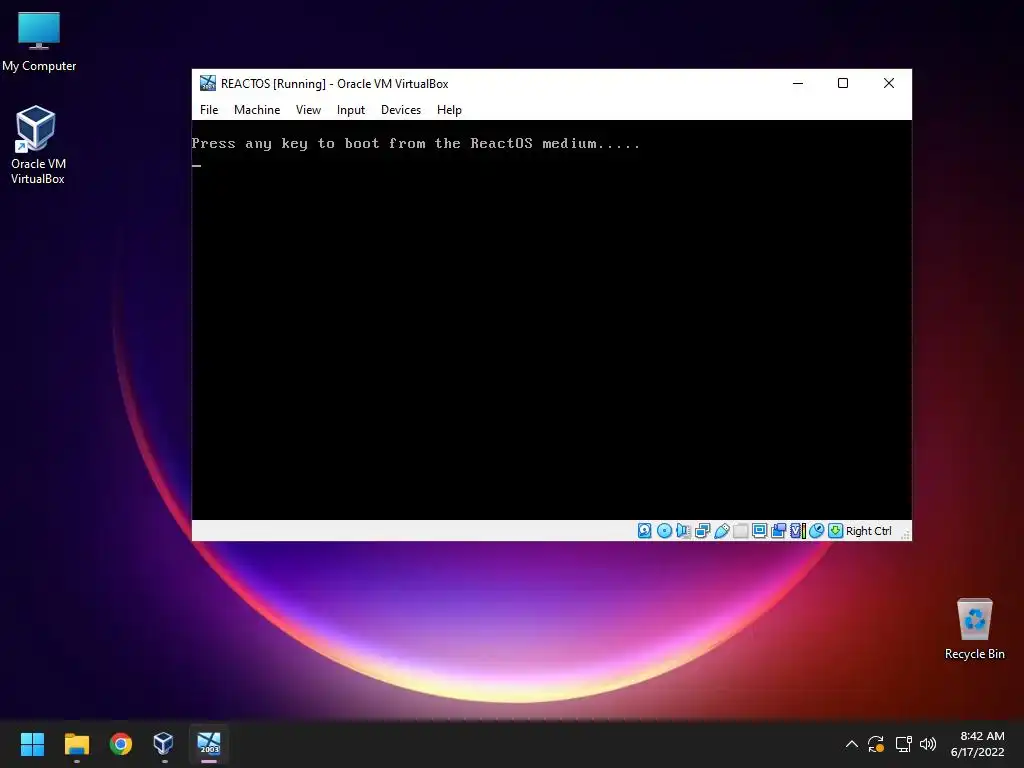The height and width of the screenshot is (768, 1024).
Task: Click the USB devices indicator icon
Action: click(722, 531)
